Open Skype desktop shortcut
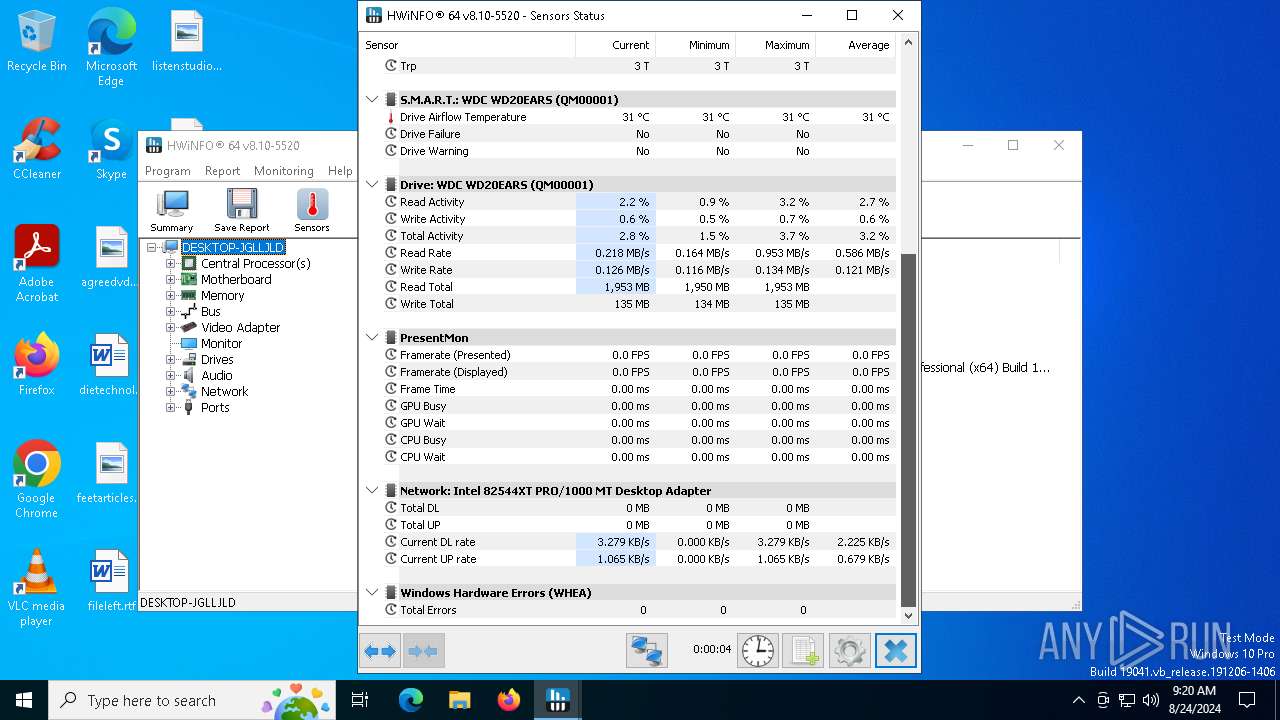Screen dimensions: 1280x720 click(111, 149)
